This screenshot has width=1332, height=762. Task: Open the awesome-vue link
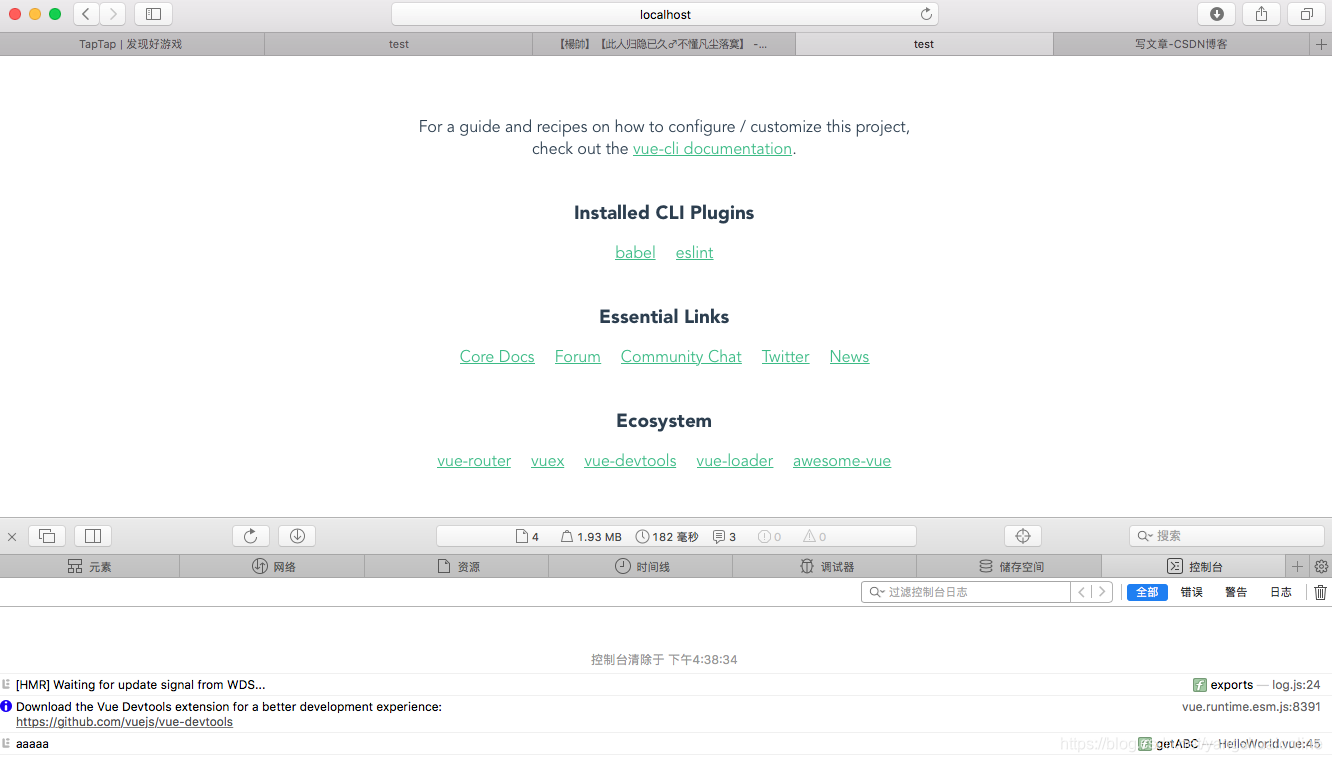[x=842, y=461]
